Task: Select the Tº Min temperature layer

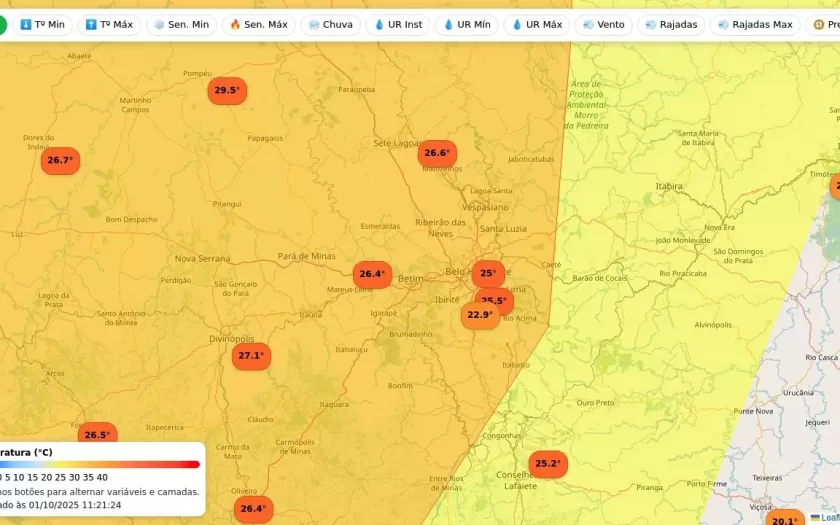Action: click(42, 24)
